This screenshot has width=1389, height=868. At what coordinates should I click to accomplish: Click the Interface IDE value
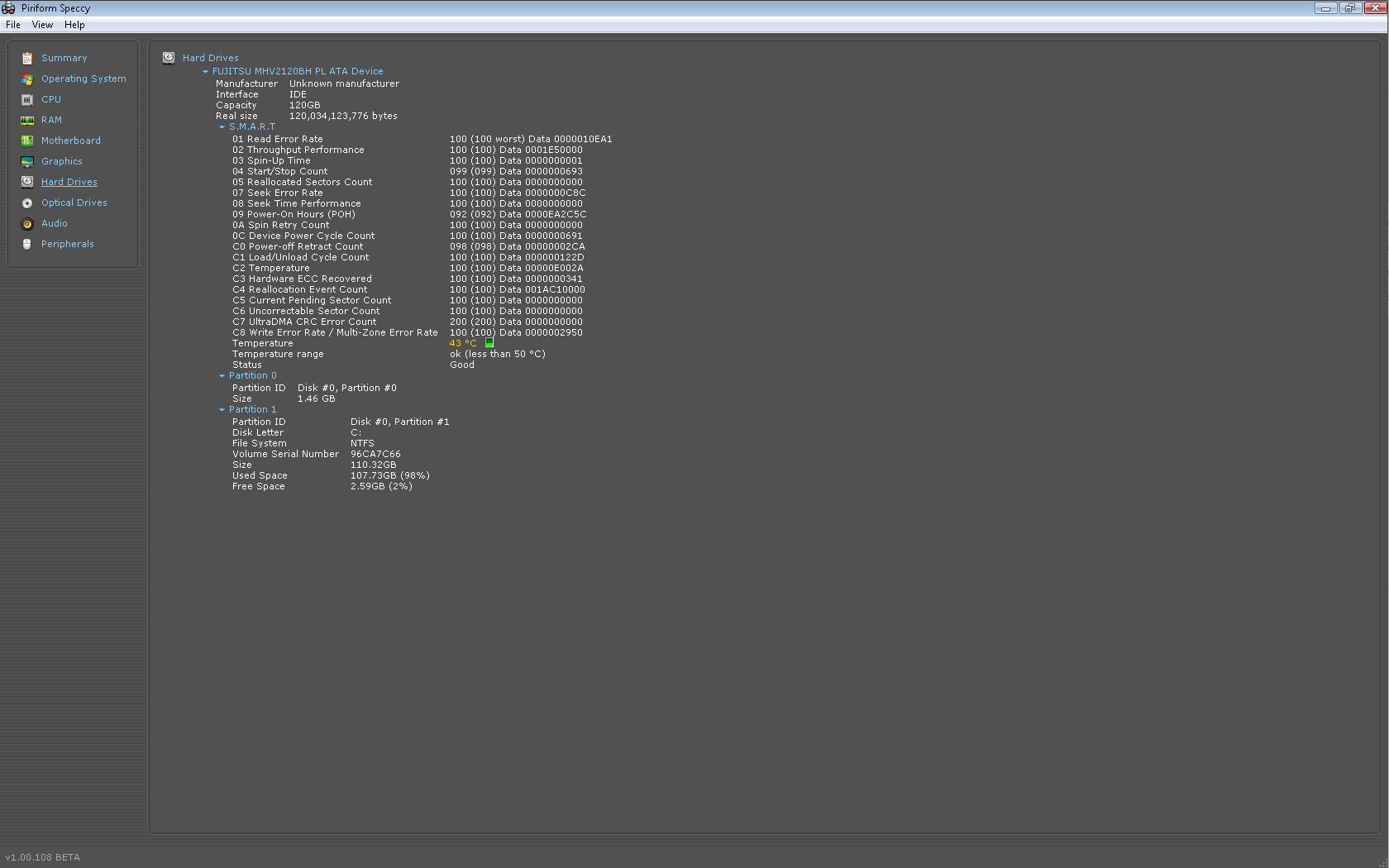coord(298,94)
